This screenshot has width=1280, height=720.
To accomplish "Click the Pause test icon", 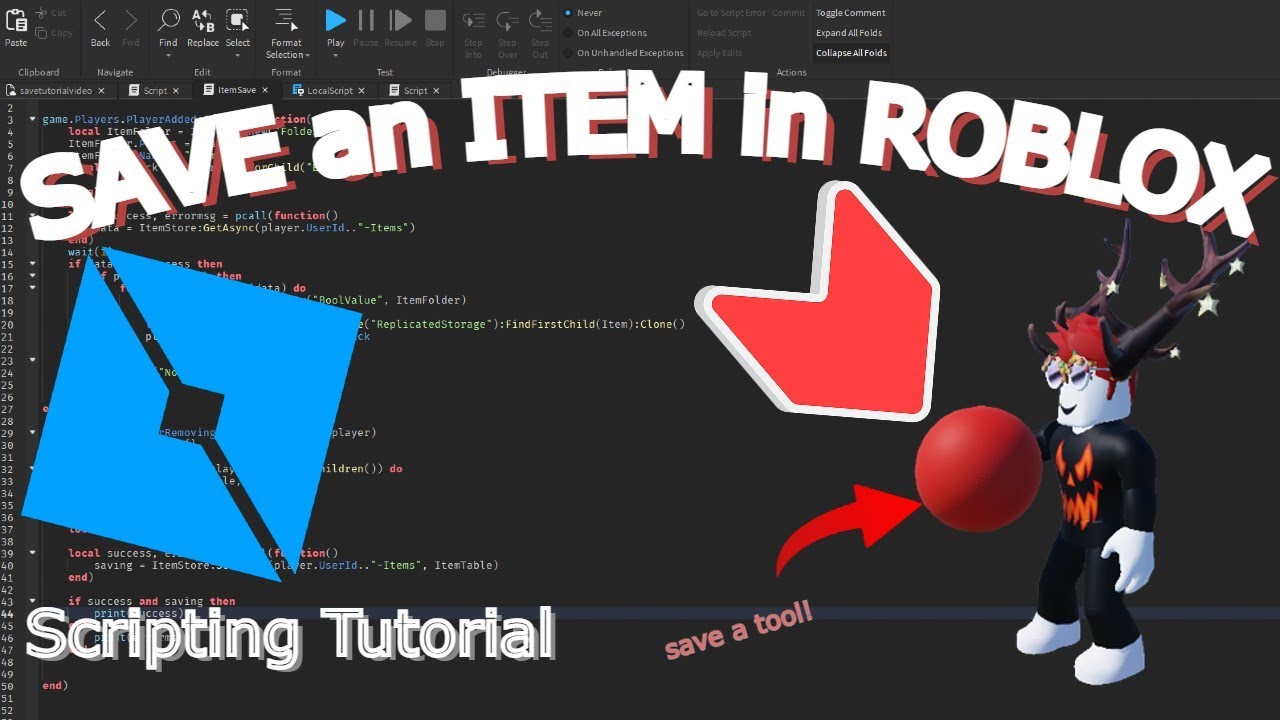I will point(366,19).
